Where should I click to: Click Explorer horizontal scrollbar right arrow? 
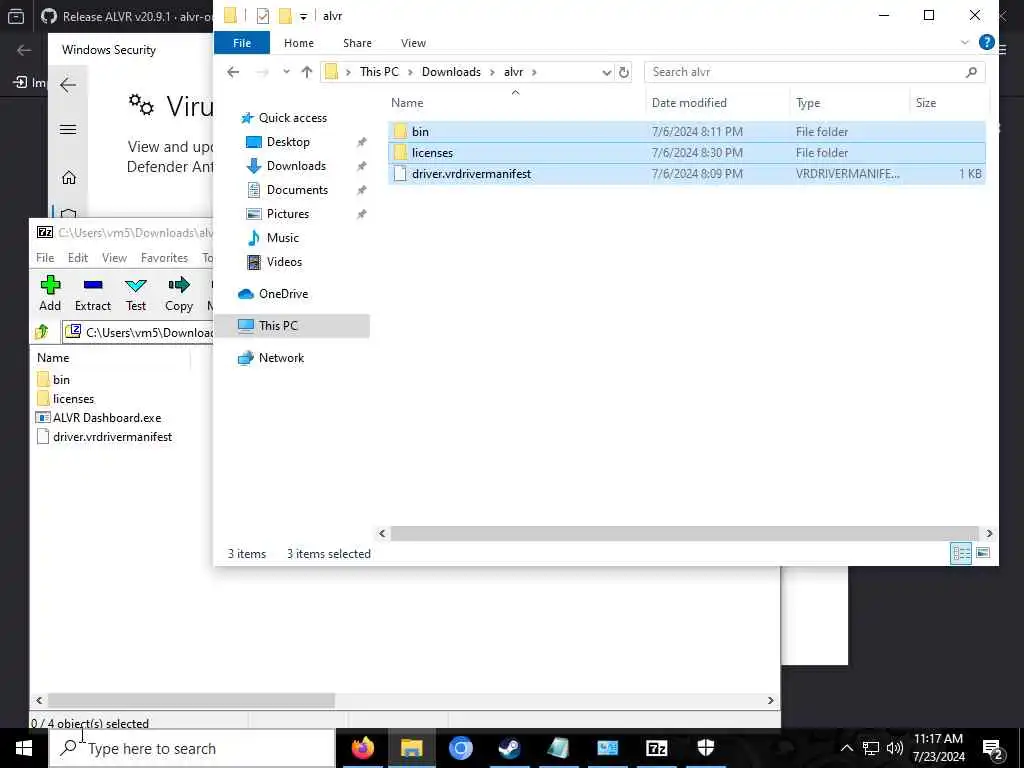[989, 534]
